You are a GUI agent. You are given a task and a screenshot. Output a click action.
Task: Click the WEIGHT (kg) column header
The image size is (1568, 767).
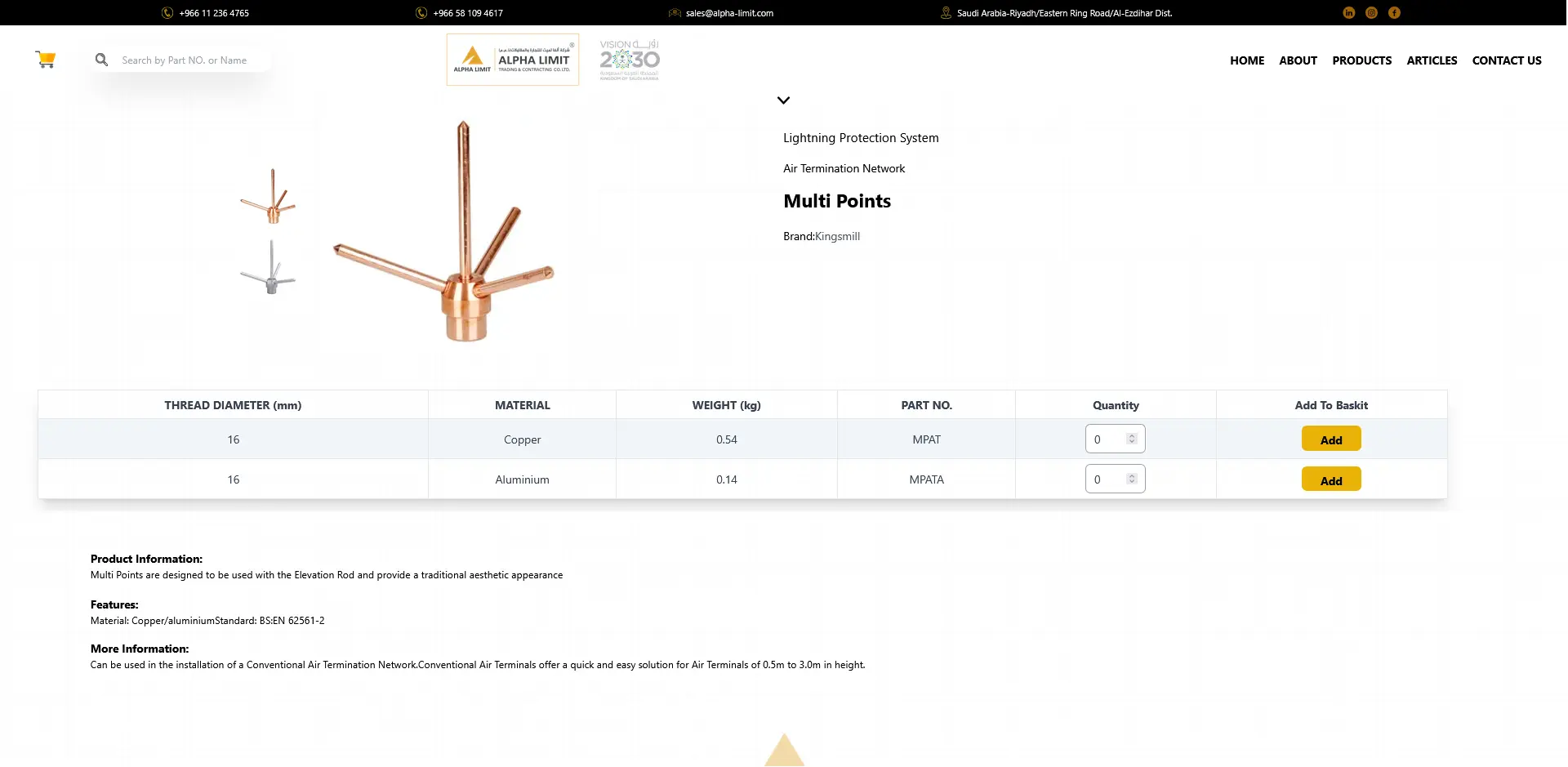coord(727,405)
